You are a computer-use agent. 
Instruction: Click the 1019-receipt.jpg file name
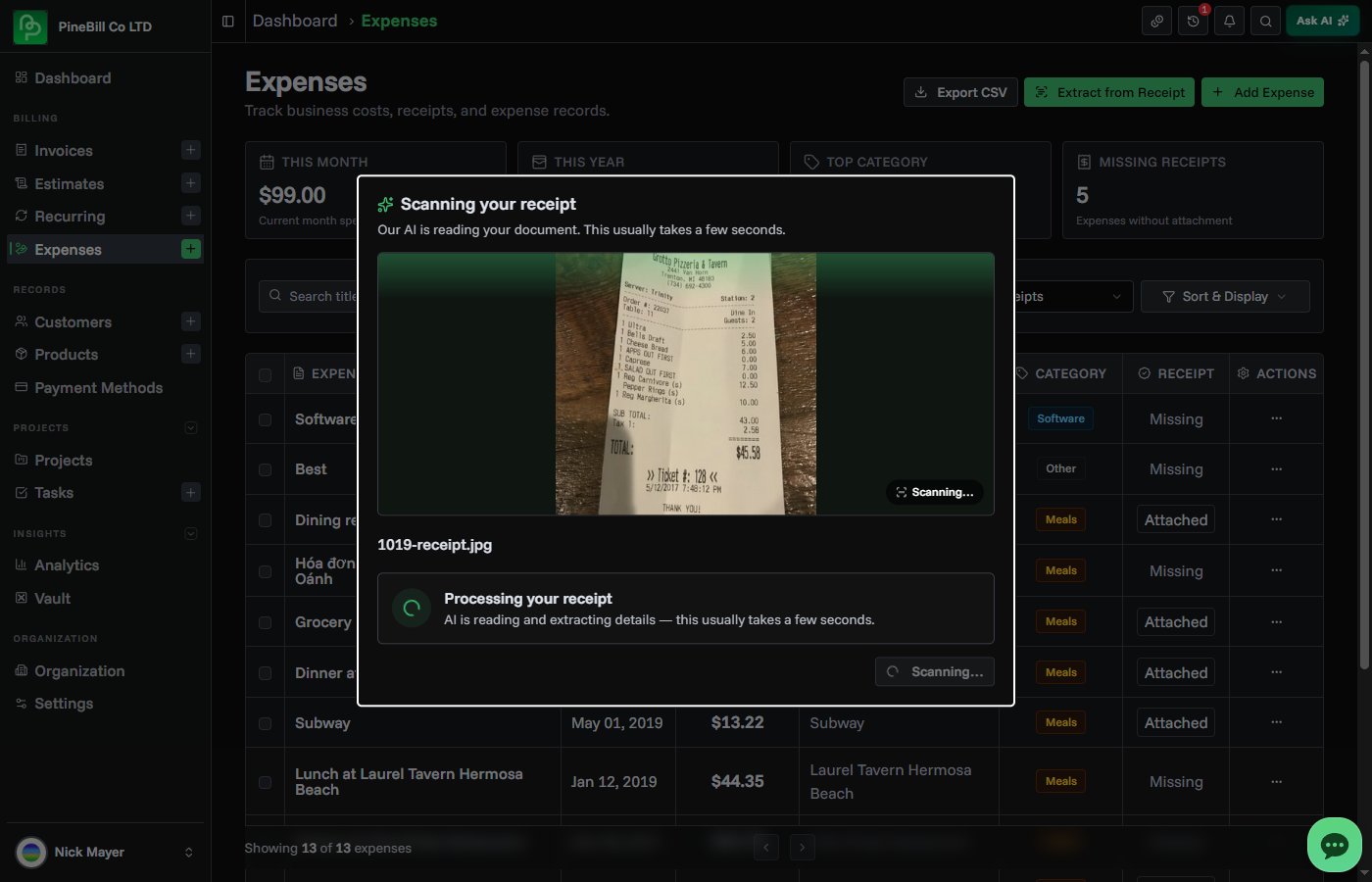pos(435,545)
